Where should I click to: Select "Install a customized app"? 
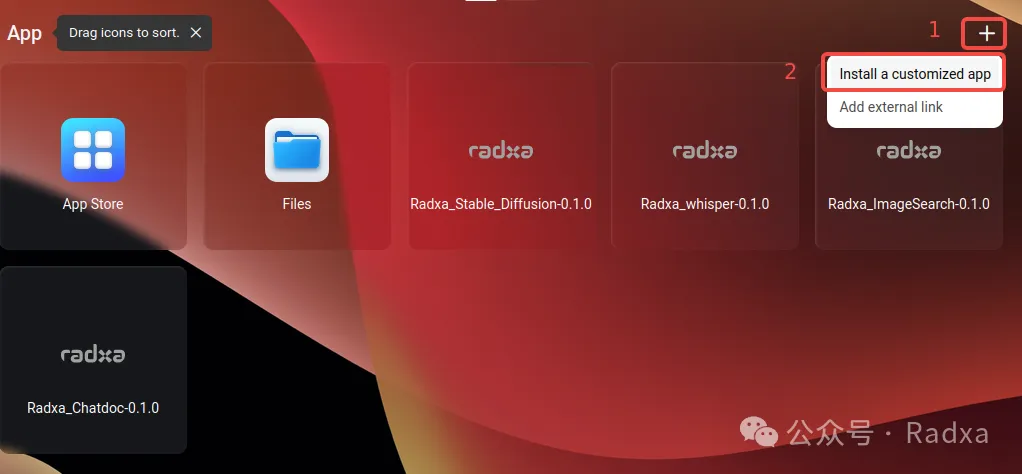(914, 74)
